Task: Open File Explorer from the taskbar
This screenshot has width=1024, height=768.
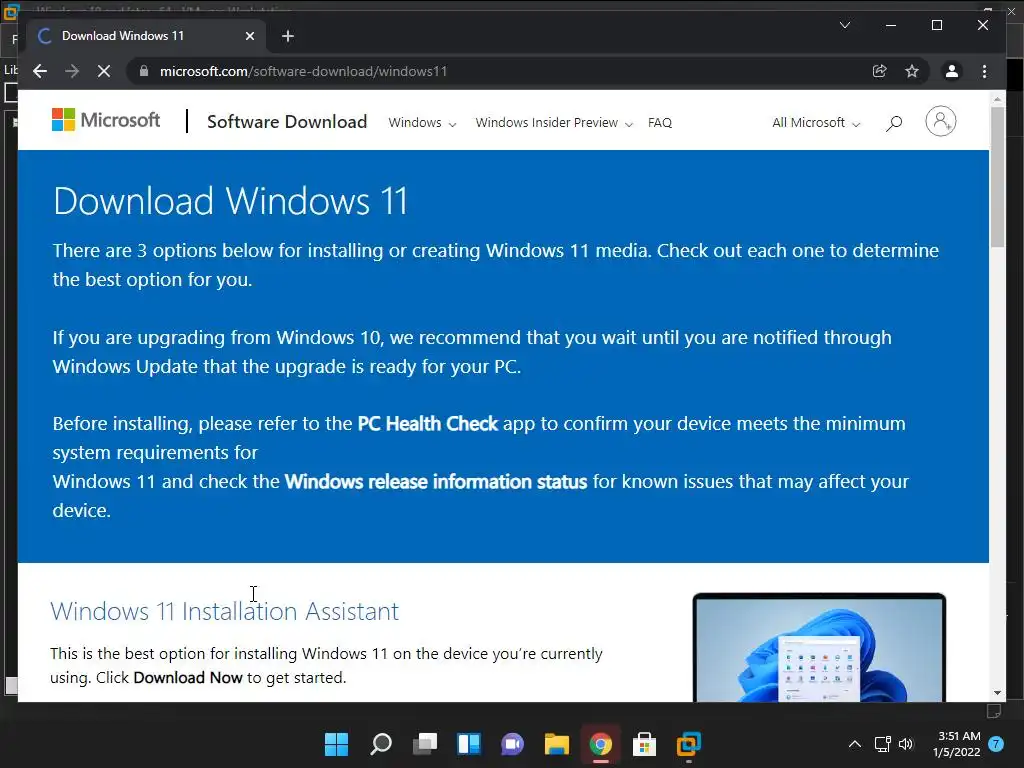Action: click(556, 744)
